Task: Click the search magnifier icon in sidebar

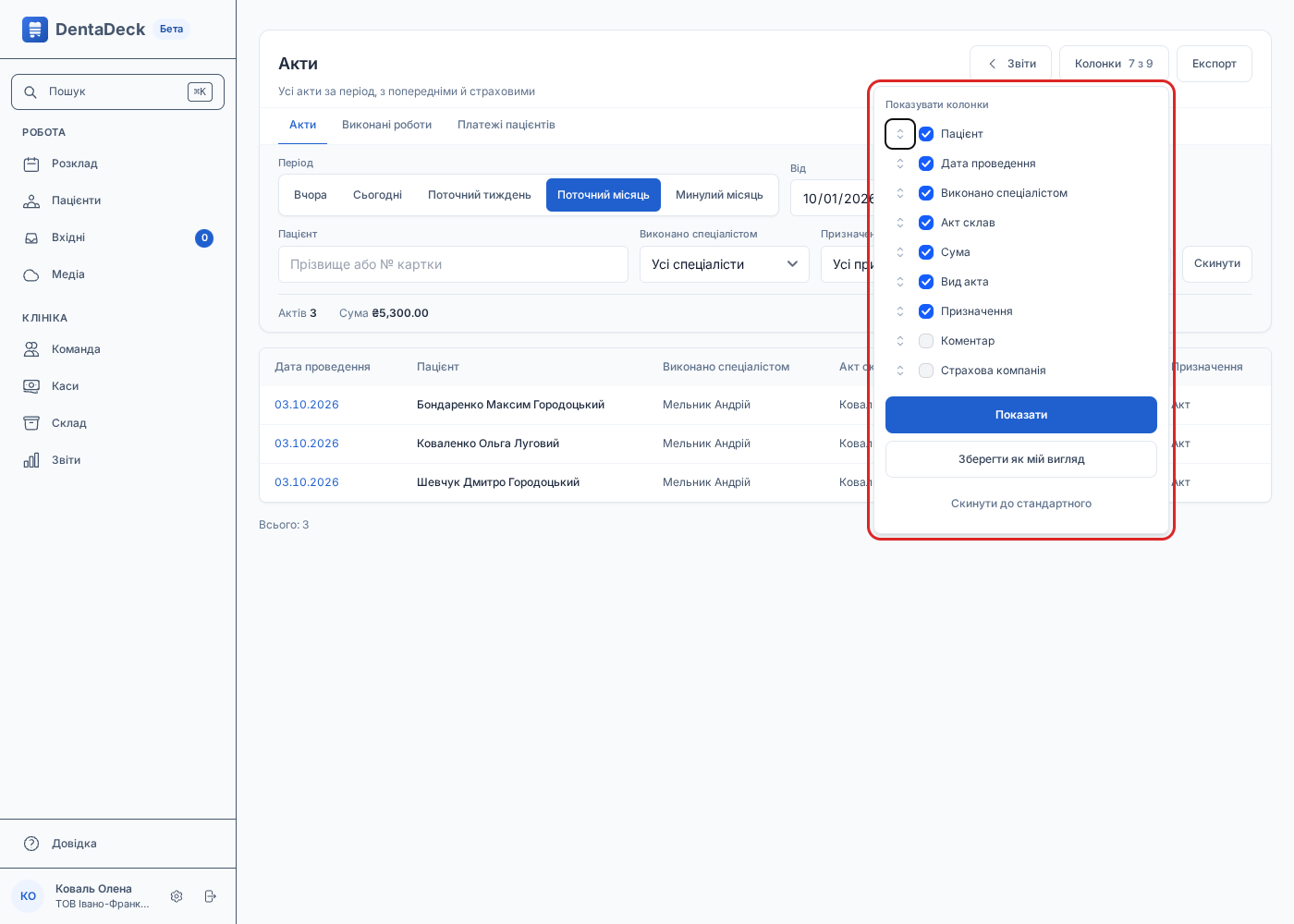Action: (x=31, y=92)
